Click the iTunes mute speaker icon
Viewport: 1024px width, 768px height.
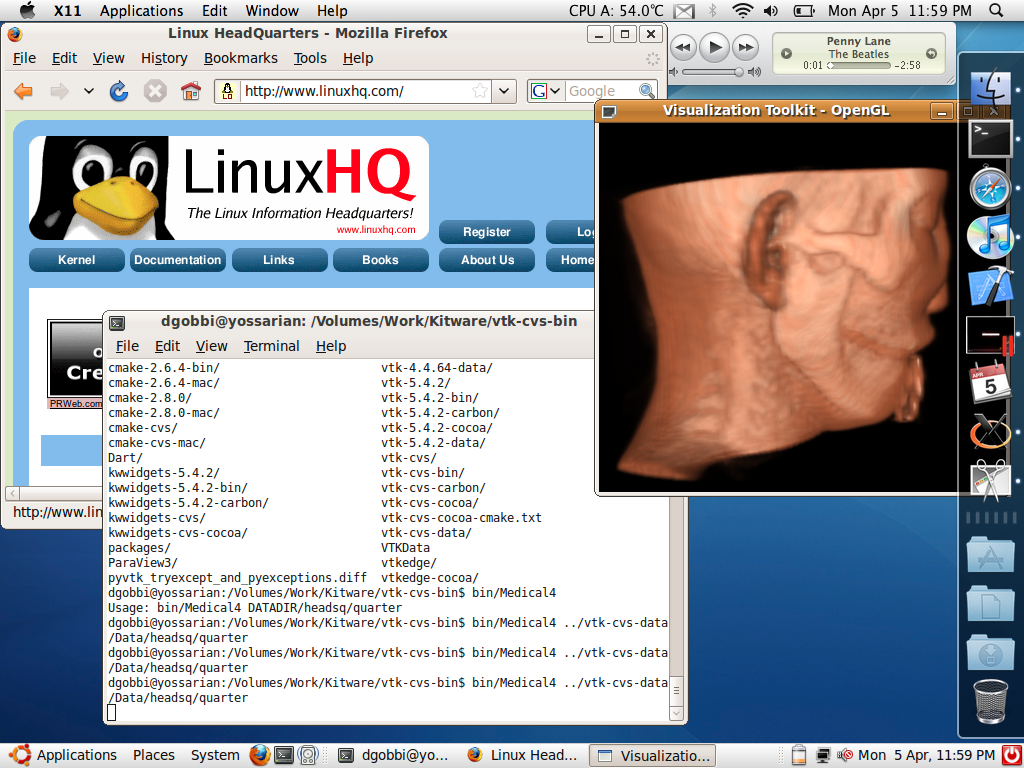click(x=674, y=72)
